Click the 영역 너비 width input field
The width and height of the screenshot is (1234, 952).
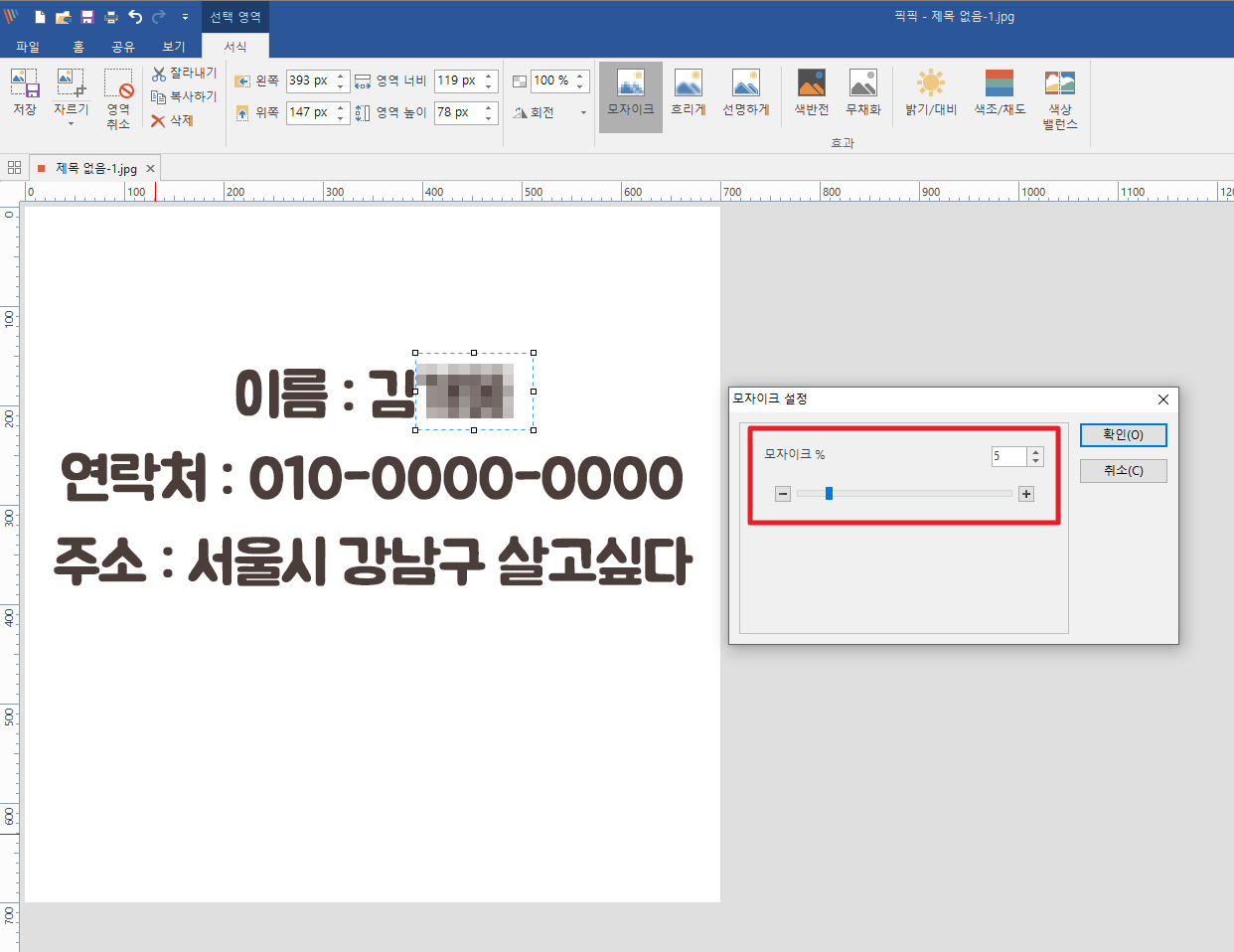tap(457, 80)
